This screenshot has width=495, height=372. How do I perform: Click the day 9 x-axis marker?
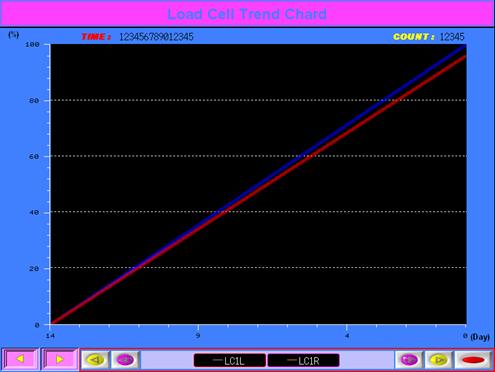click(198, 336)
